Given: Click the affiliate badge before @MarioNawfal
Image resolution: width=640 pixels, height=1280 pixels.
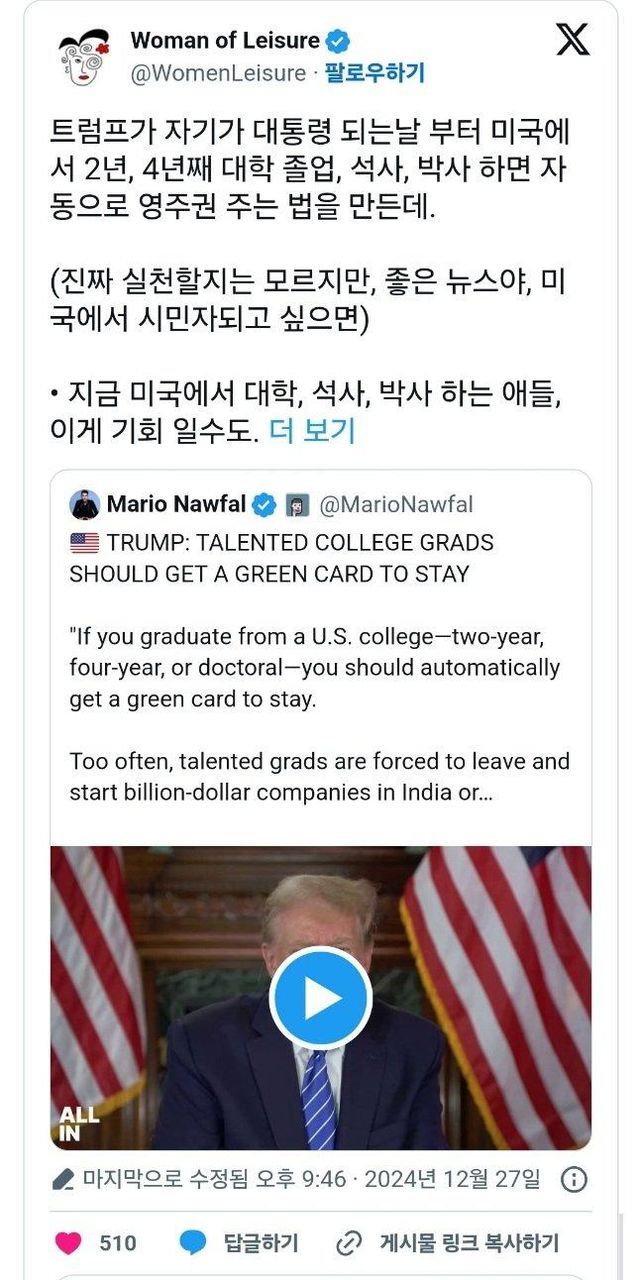Looking at the screenshot, I should pos(297,505).
